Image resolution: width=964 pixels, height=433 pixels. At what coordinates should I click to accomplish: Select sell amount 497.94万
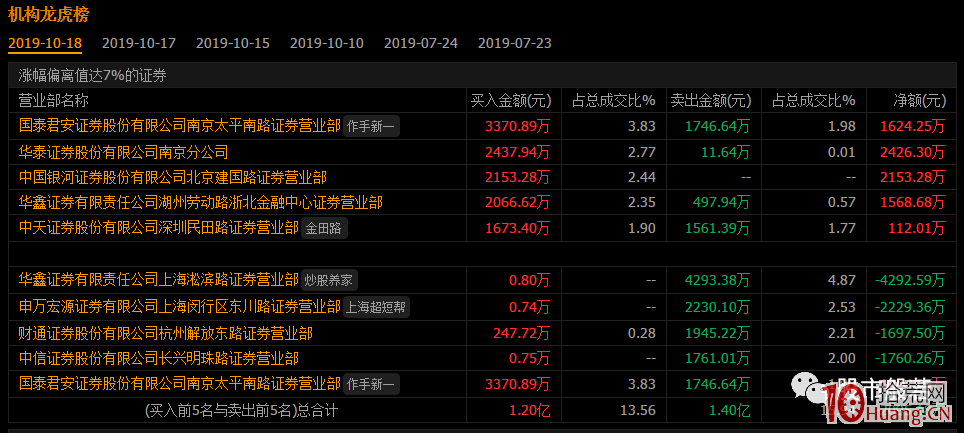721,202
